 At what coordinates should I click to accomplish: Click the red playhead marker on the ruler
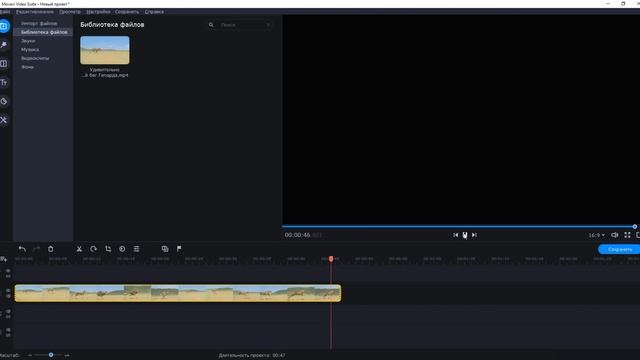[331, 259]
